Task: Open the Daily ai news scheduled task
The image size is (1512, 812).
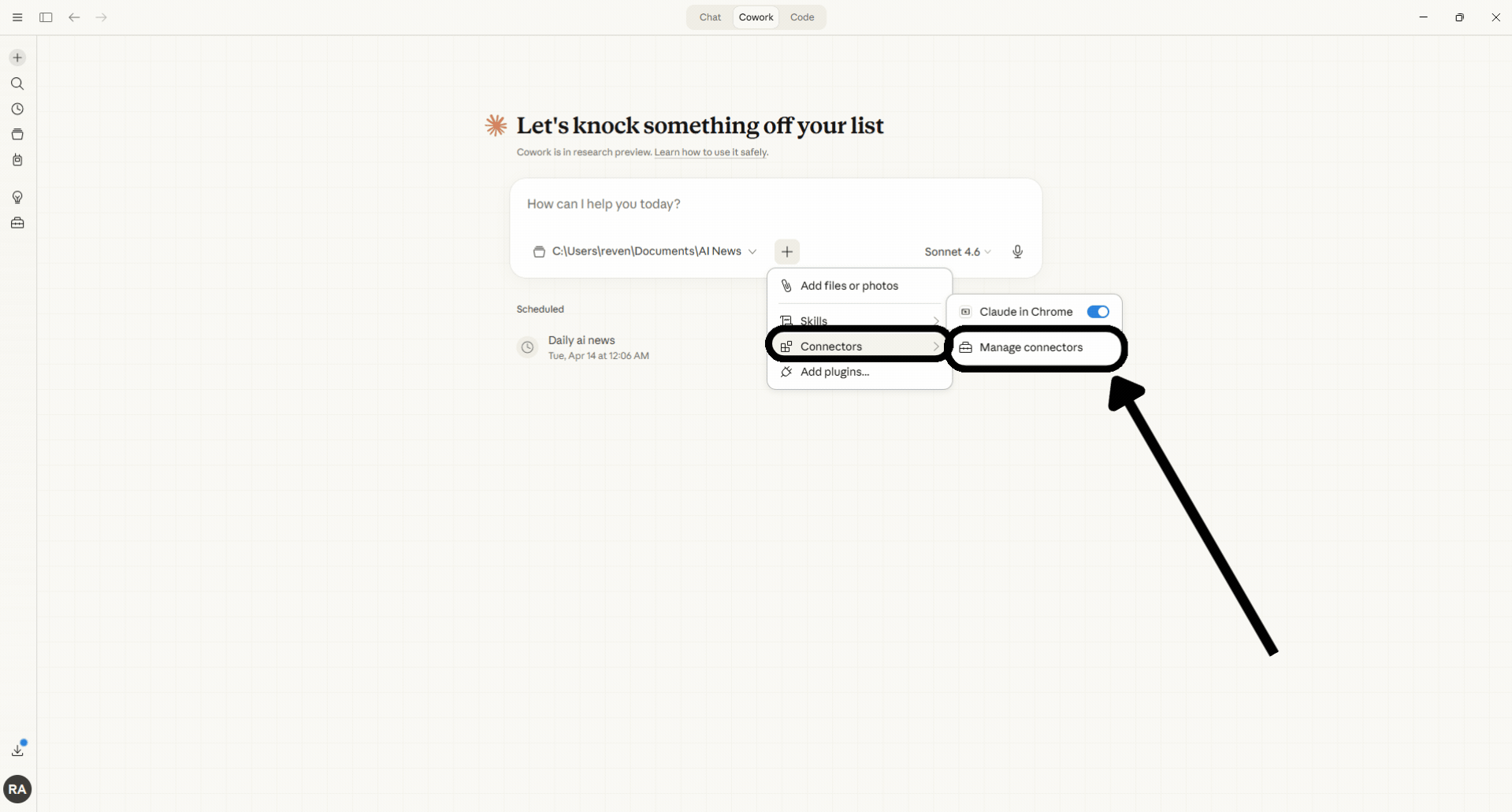Action: click(597, 347)
